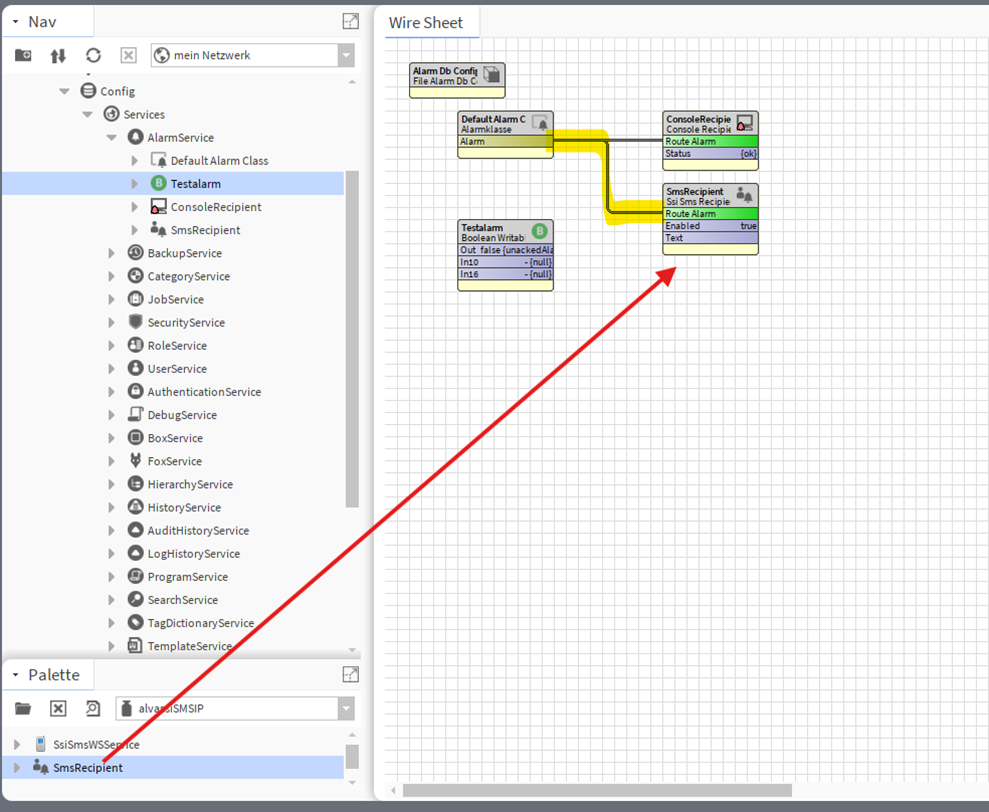Expand the Default Alarm Class node
This screenshot has width=989, height=812.
(134, 161)
